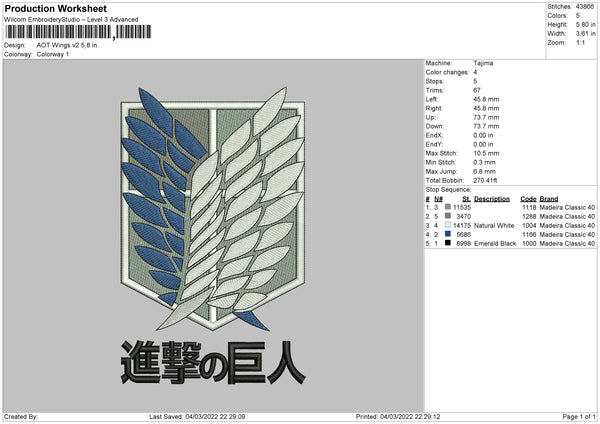This screenshot has width=600, height=424.
Task: Click 'Madeira Classic 40' in the 1118 row
Action: click(567, 207)
